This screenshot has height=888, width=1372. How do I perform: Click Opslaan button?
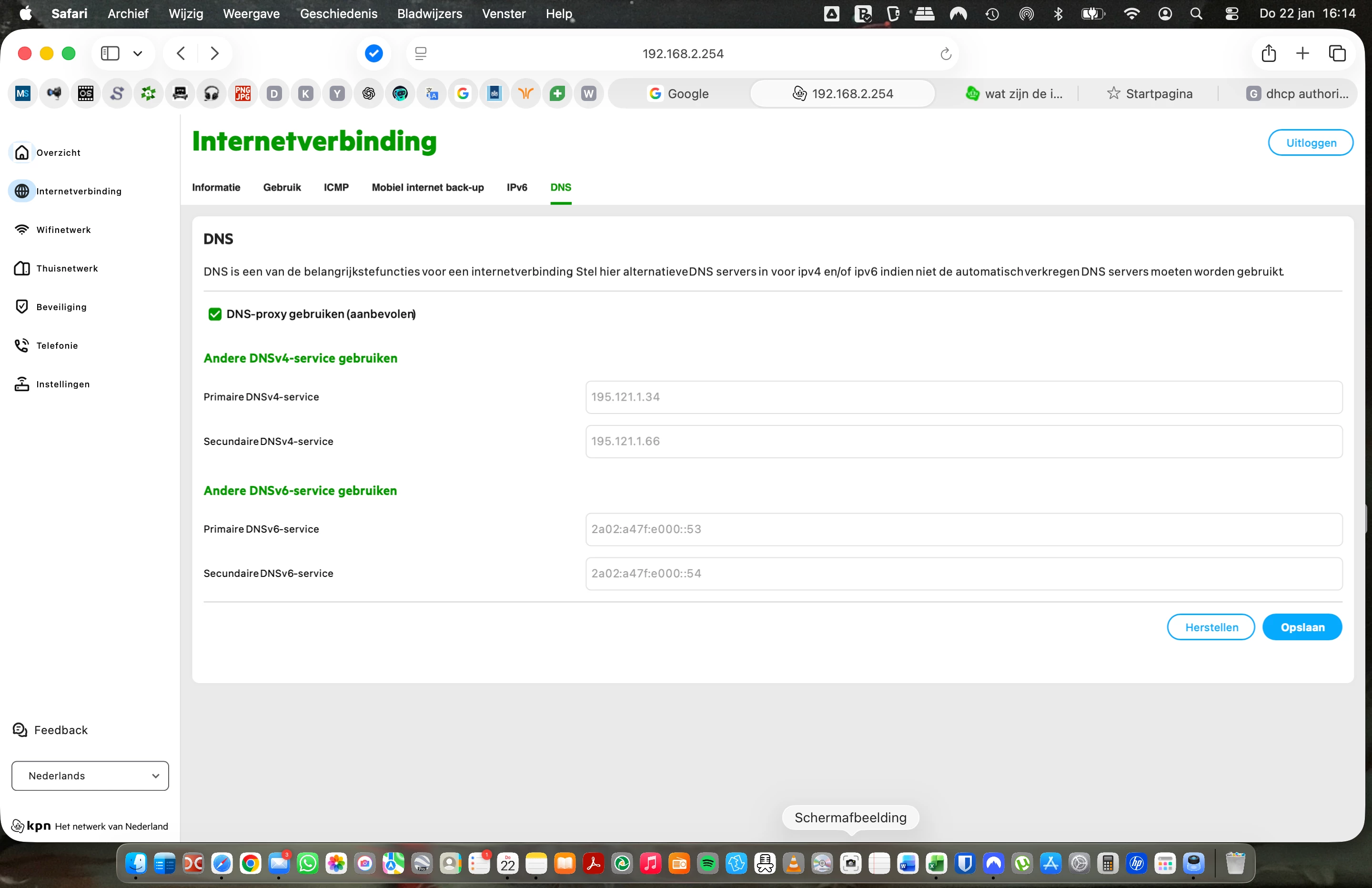tap(1301, 627)
